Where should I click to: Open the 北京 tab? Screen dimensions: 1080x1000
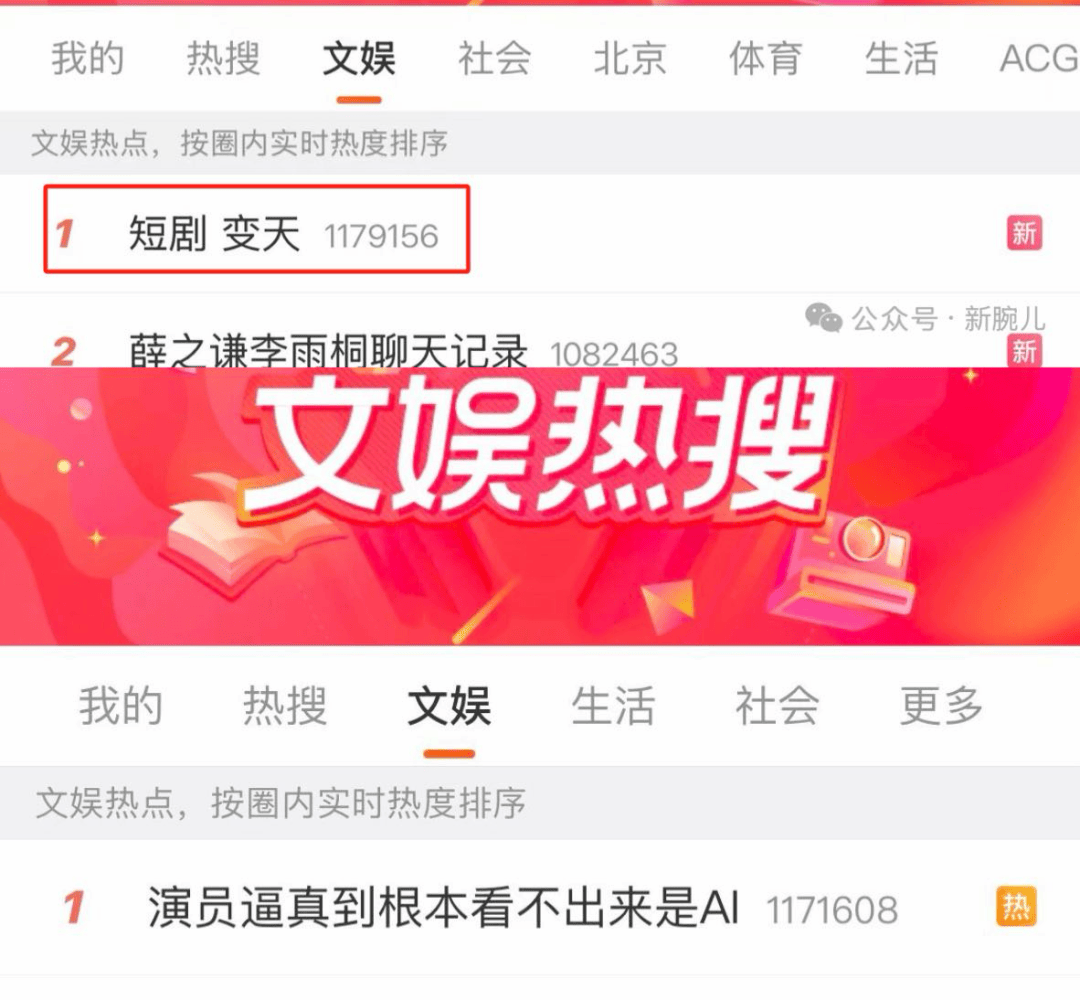630,58
